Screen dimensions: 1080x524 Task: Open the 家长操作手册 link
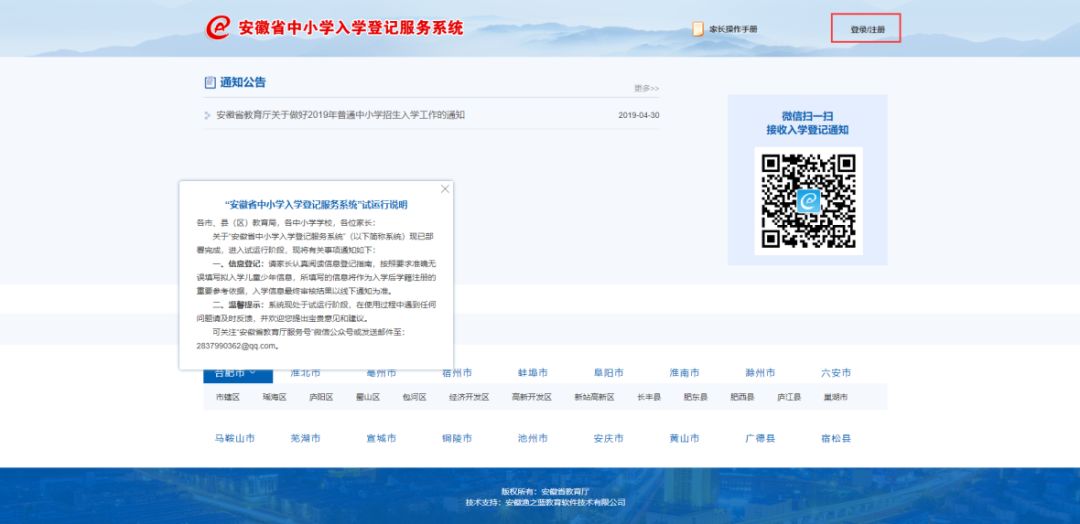[733, 29]
